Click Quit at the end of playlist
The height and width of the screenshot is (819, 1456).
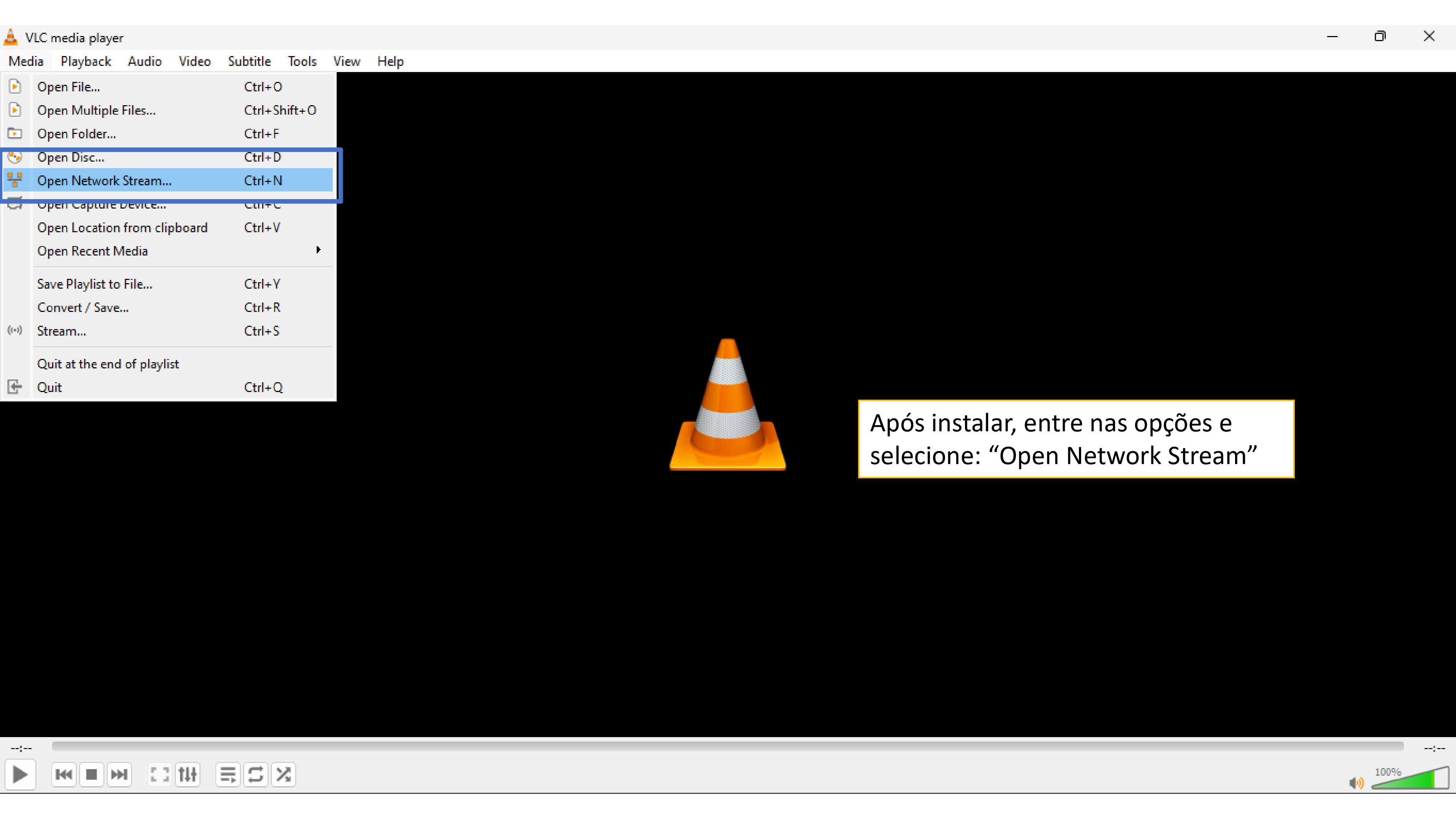point(108,364)
